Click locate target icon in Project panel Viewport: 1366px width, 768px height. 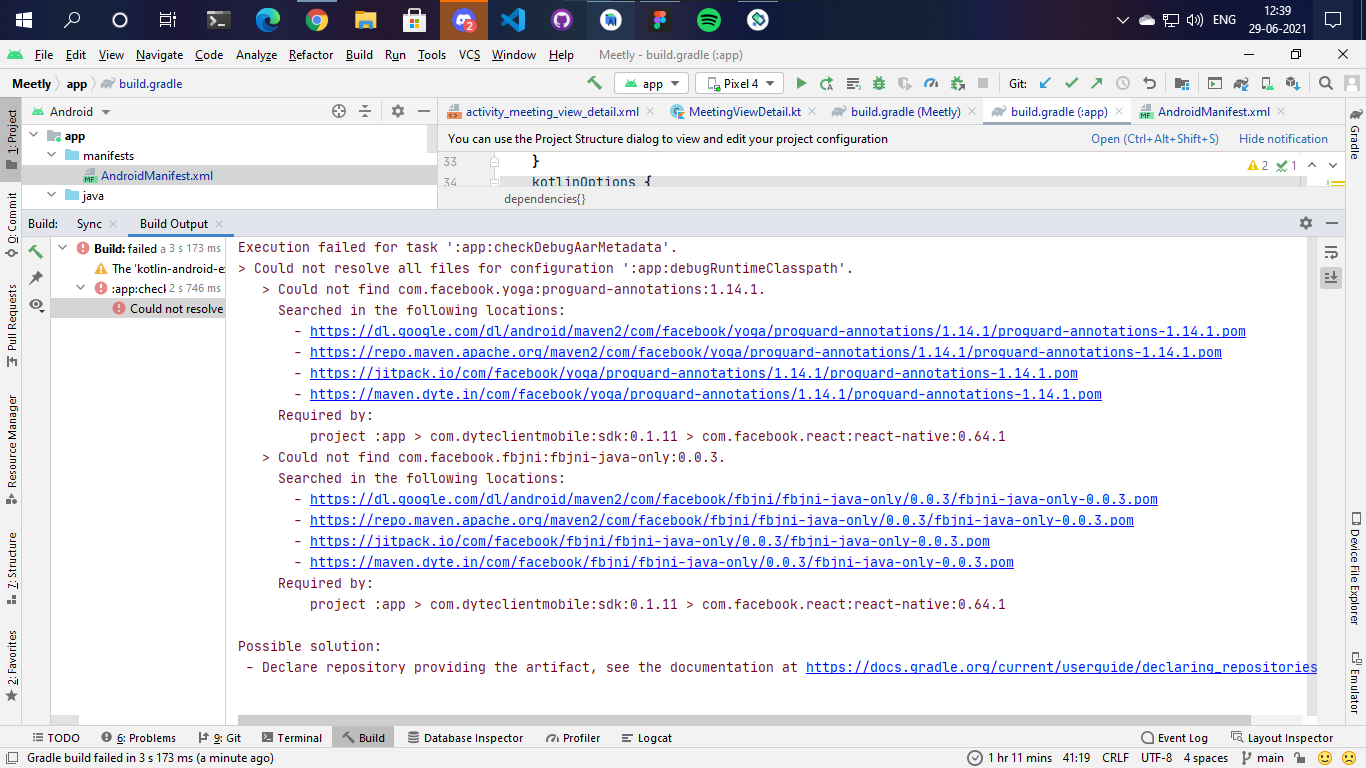click(x=338, y=111)
